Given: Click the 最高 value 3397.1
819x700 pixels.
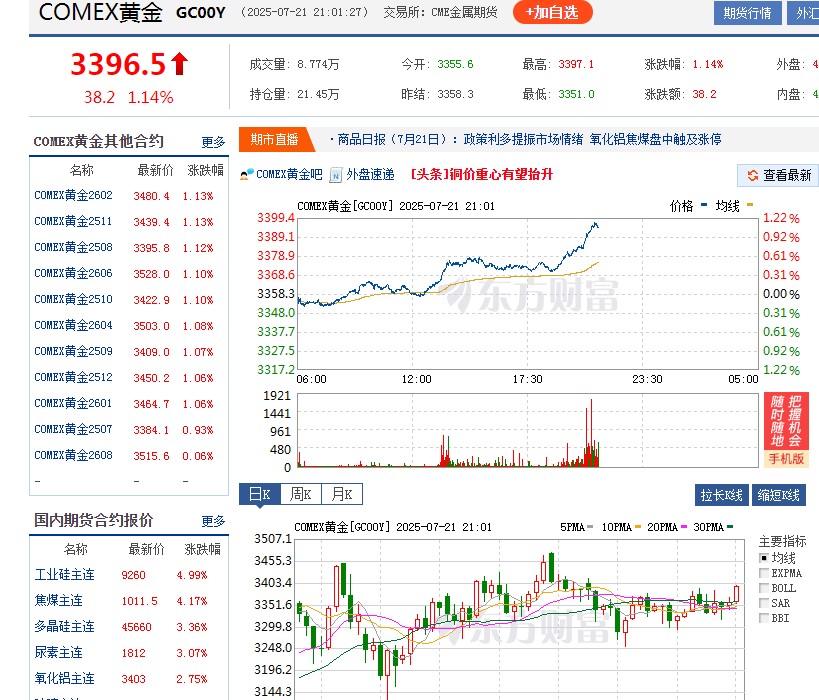Looking at the screenshot, I should pyautogui.click(x=576, y=64).
